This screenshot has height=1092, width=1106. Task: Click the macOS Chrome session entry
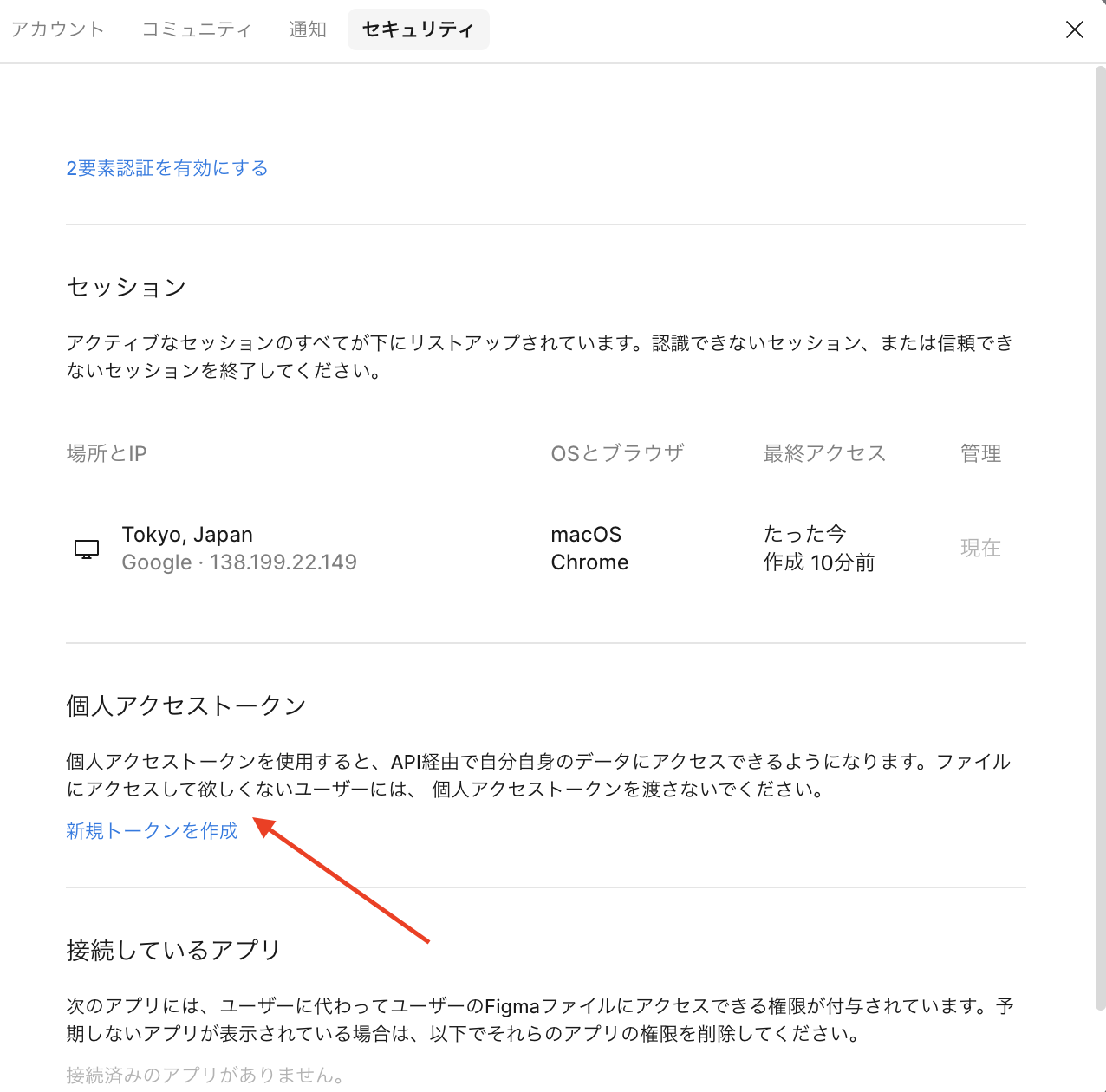tap(589, 549)
